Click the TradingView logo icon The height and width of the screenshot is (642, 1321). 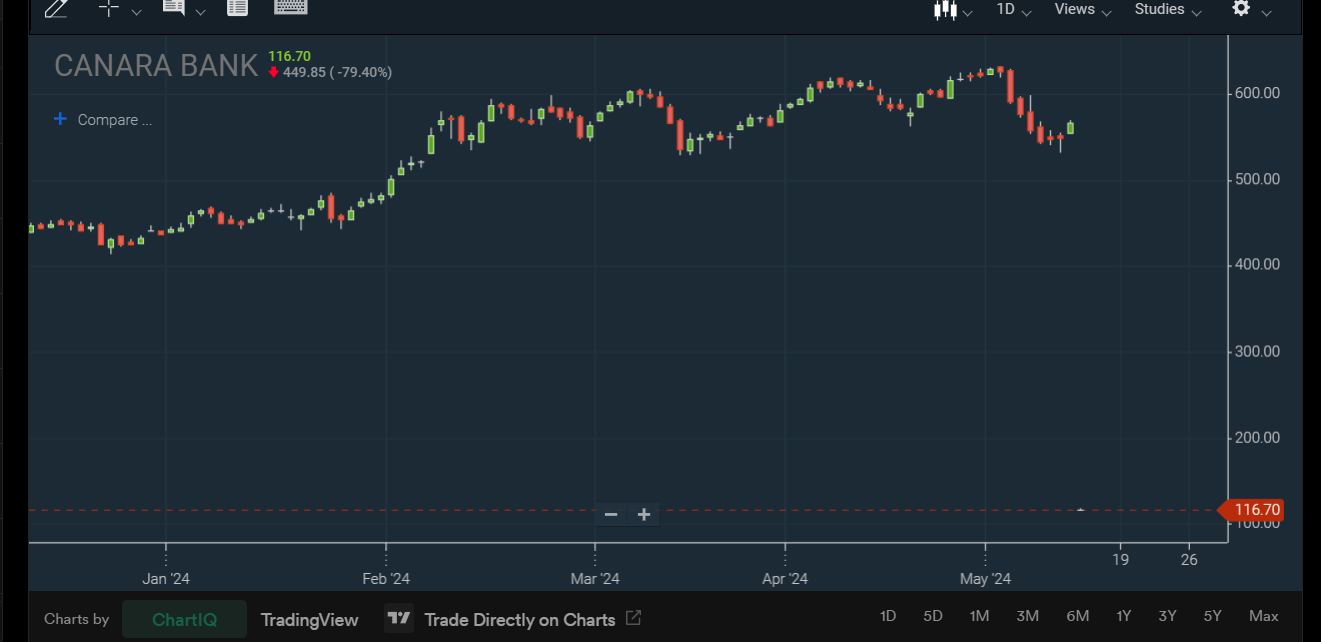click(x=399, y=619)
